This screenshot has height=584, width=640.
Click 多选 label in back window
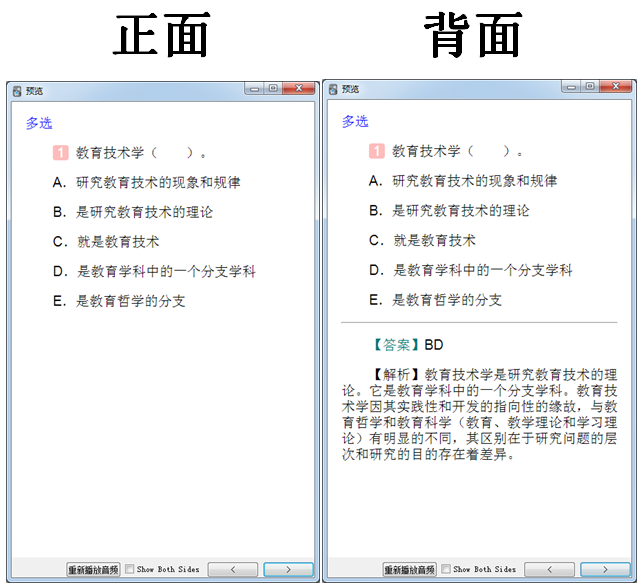[356, 121]
